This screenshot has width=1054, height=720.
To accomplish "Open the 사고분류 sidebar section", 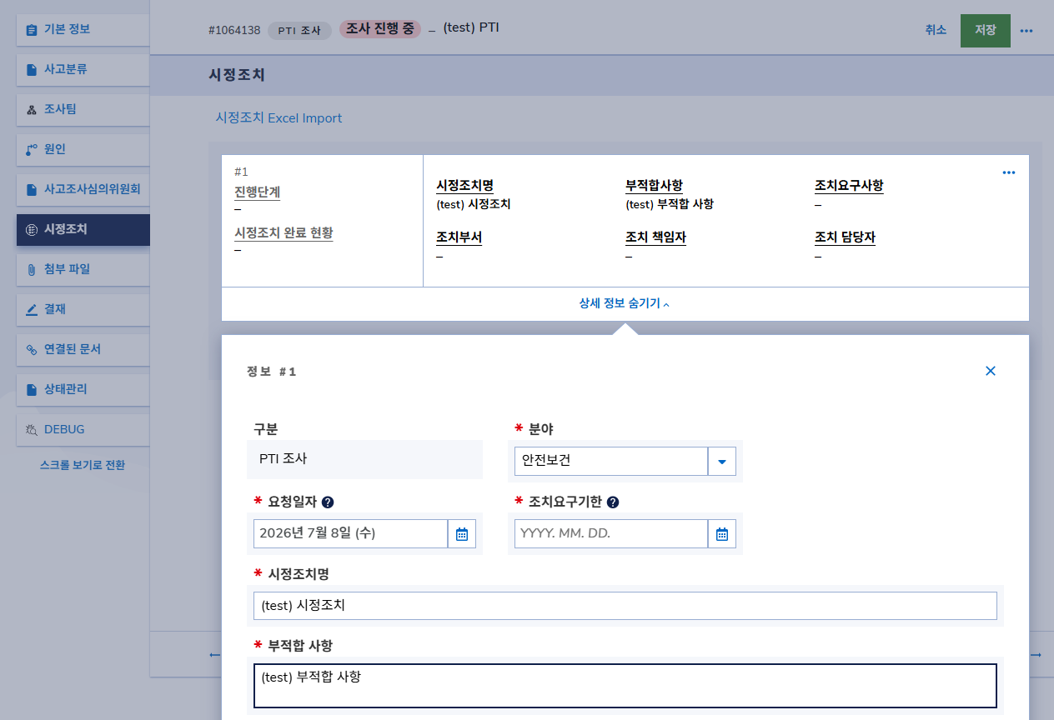I will [83, 69].
